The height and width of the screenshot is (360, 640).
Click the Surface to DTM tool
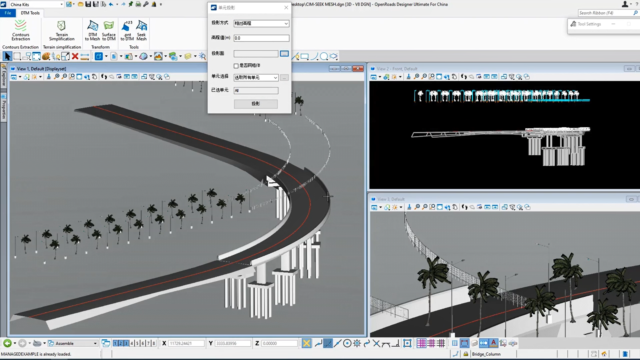(109, 30)
